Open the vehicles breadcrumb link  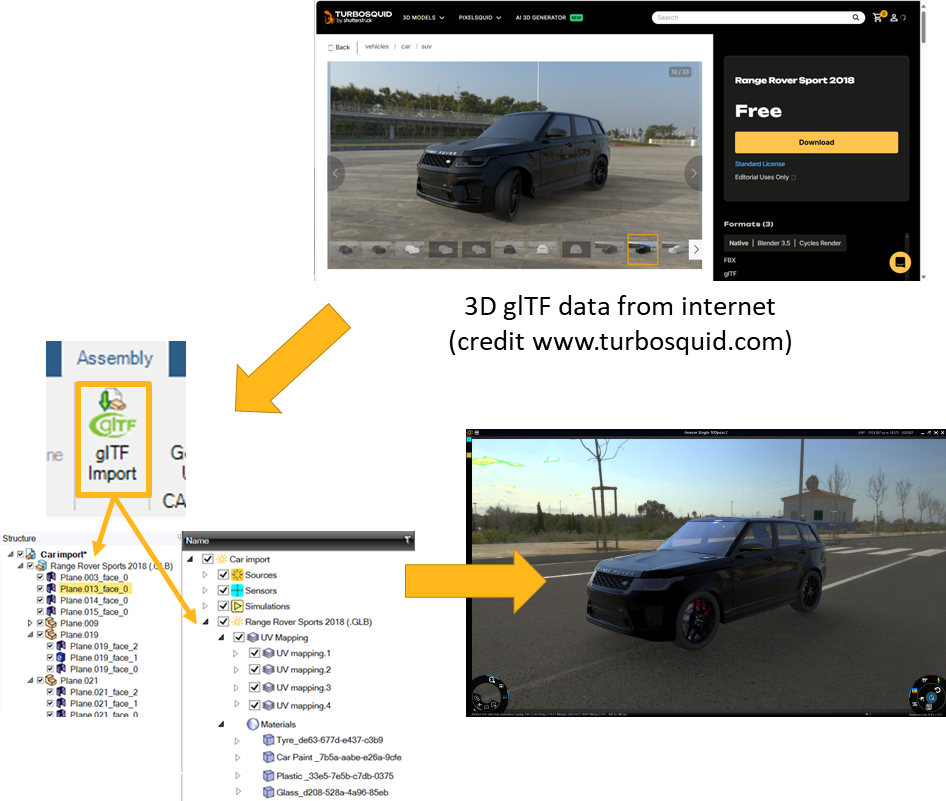377,46
